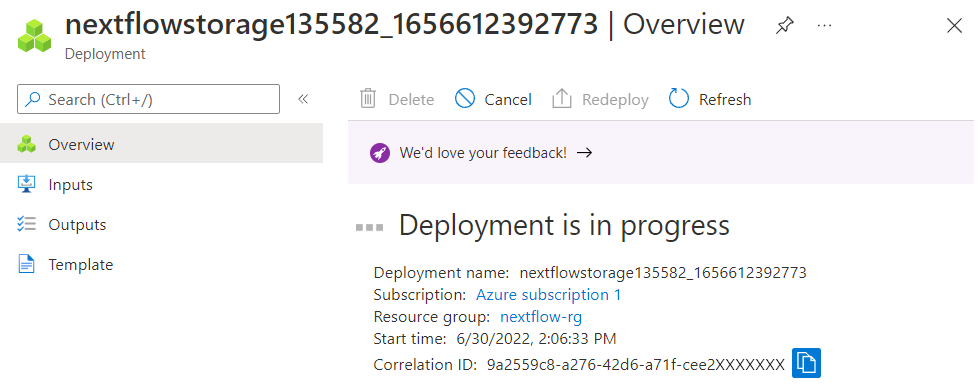Click the Deployment subtitle under the title
This screenshot has width=979, height=391.
coord(105,54)
